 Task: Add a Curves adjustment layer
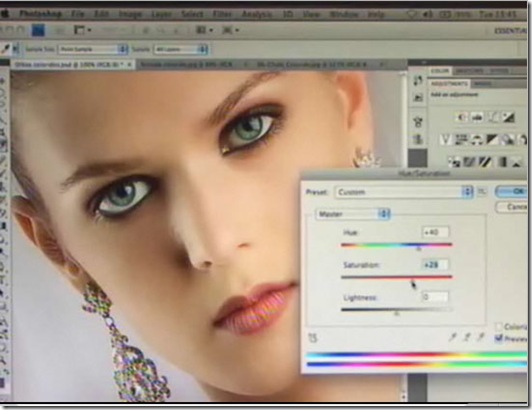[493, 117]
